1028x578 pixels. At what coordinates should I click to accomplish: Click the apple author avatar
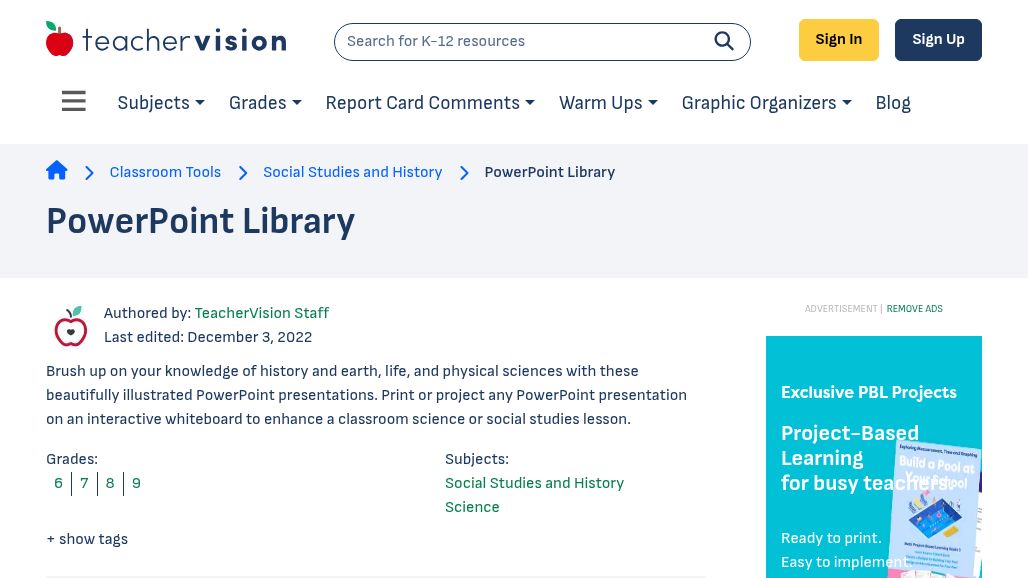point(71,327)
